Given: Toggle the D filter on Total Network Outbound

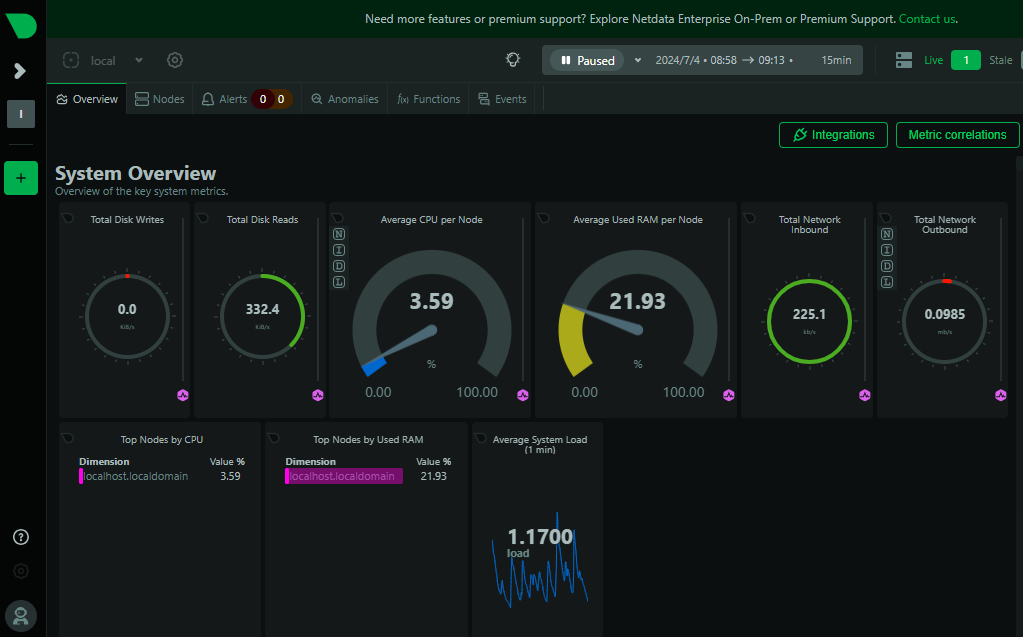Looking at the screenshot, I should pyautogui.click(x=887, y=266).
